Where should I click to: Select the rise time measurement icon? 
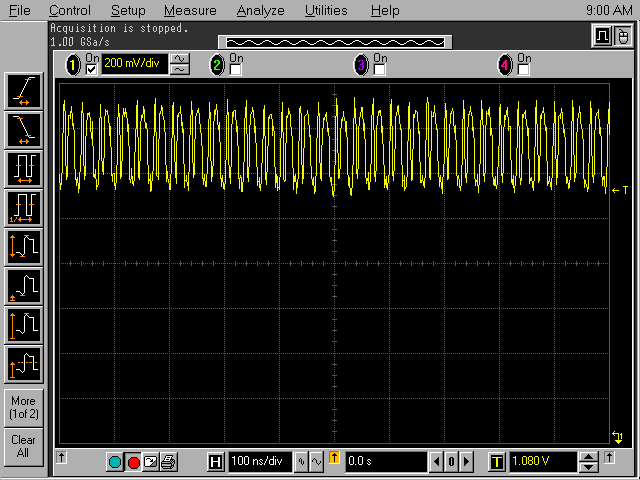pyautogui.click(x=23, y=91)
